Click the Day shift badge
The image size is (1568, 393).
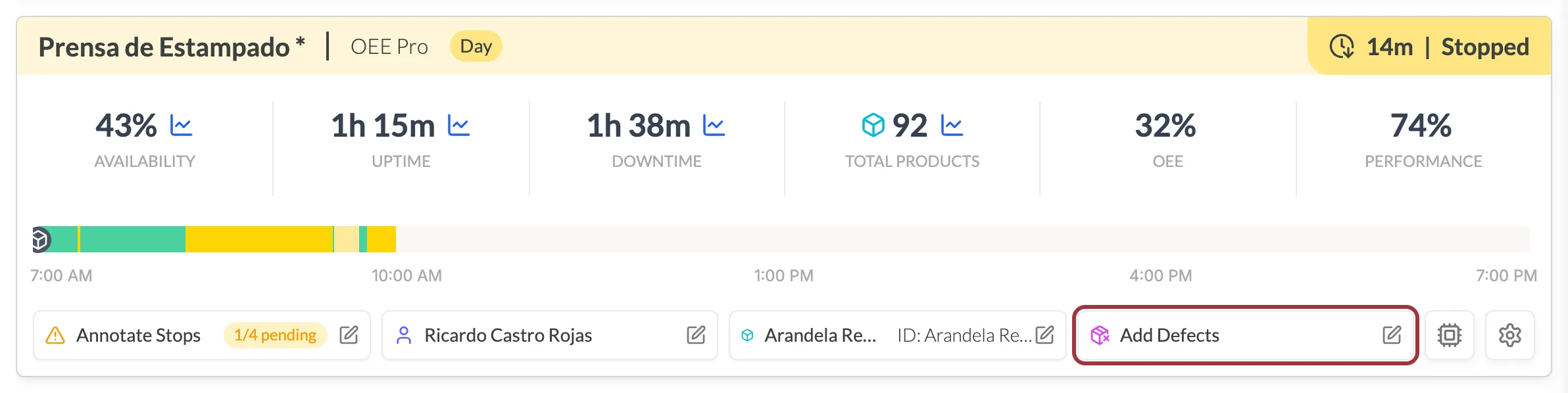pyautogui.click(x=476, y=46)
